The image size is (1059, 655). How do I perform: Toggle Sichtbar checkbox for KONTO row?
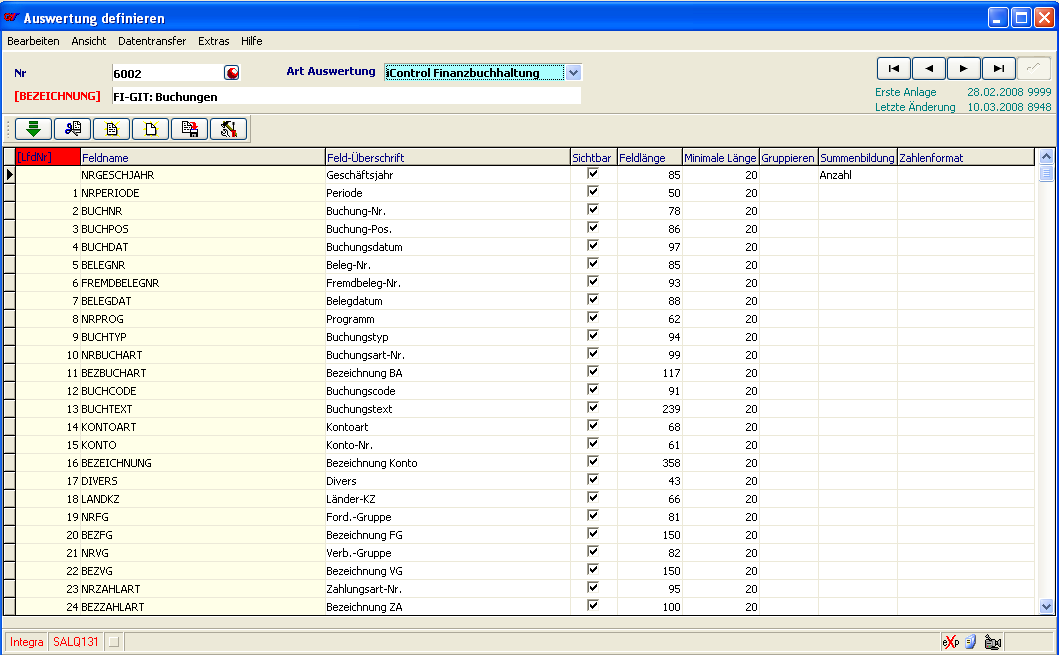click(x=593, y=444)
